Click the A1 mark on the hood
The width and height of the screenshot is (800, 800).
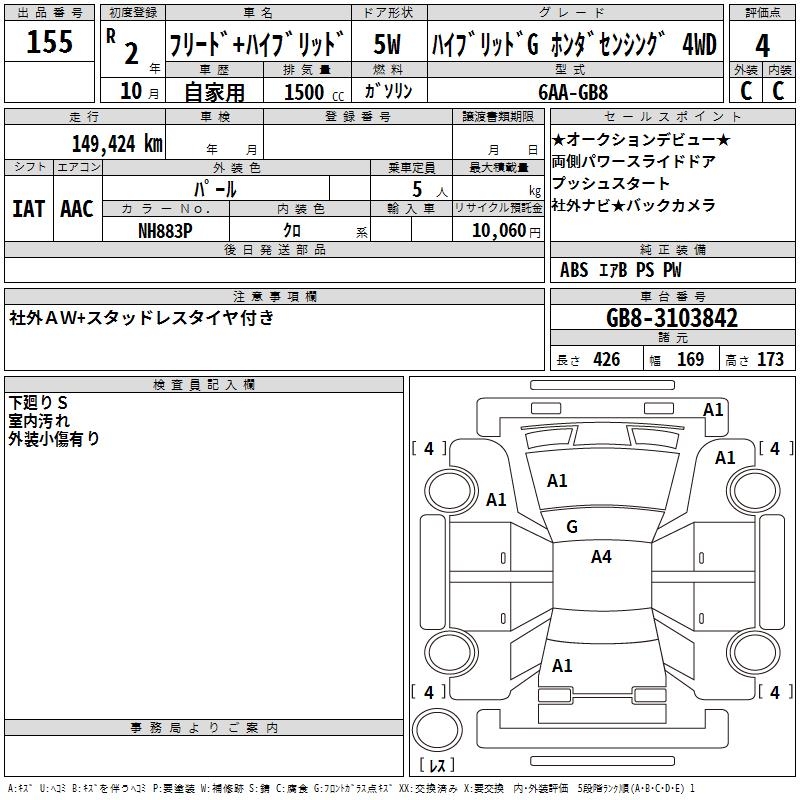coord(557,481)
